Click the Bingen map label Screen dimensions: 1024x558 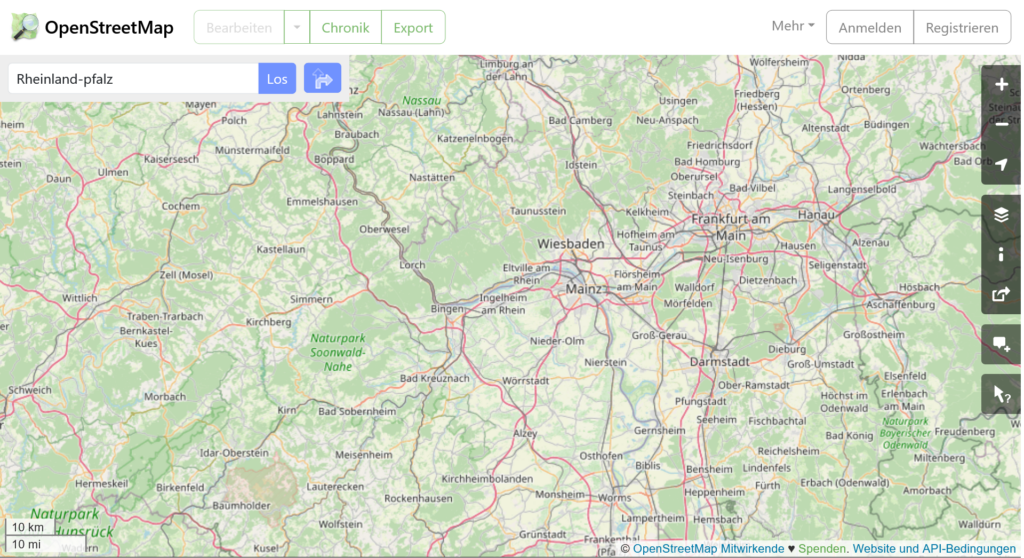447,309
